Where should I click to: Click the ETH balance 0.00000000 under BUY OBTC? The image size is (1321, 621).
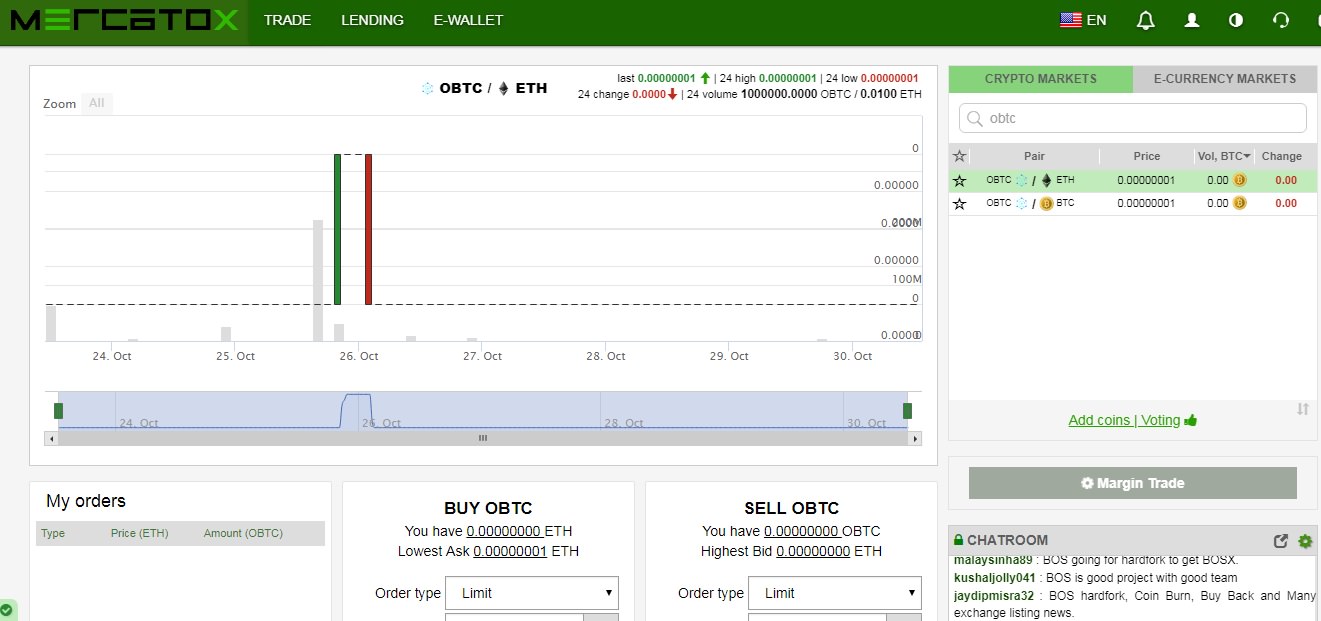point(504,531)
